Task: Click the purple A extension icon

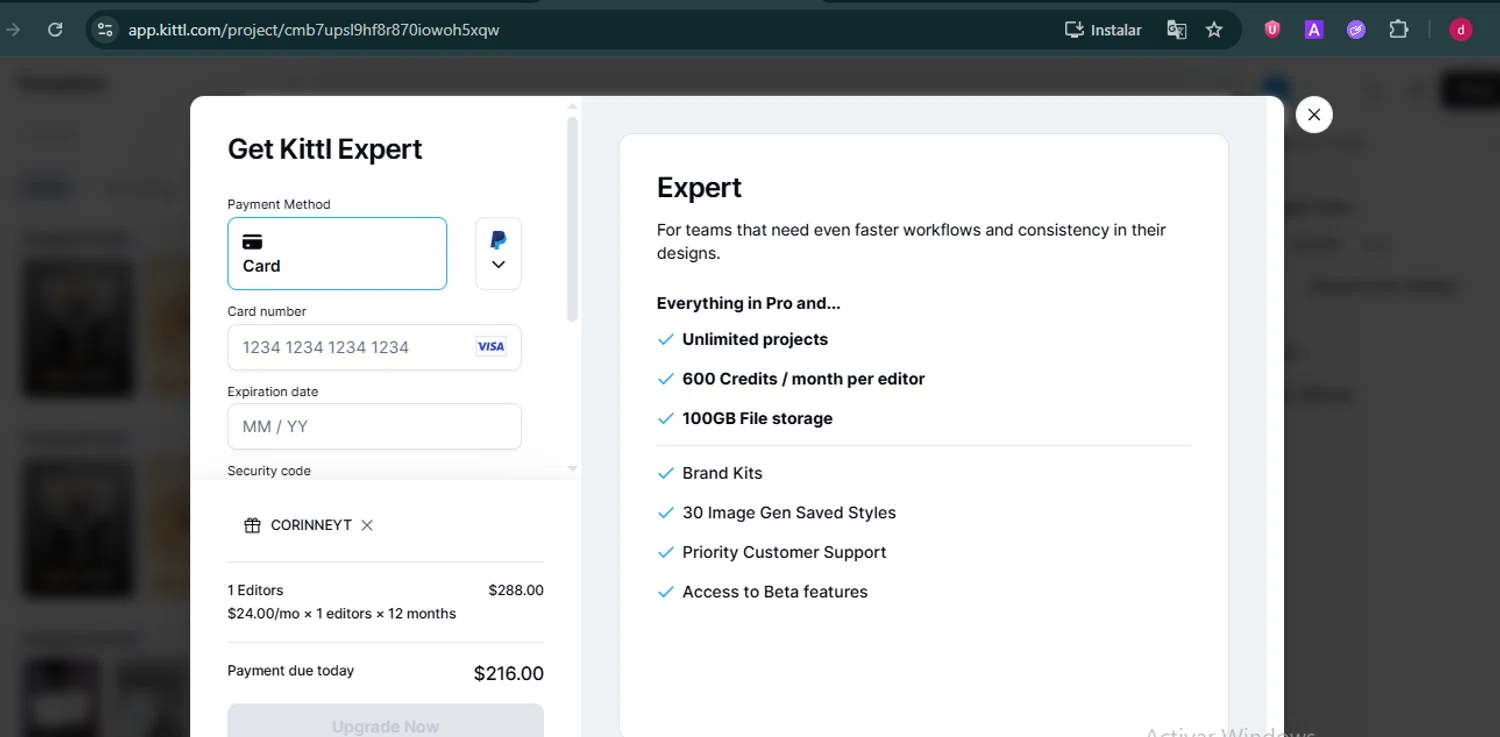Action: (1314, 30)
